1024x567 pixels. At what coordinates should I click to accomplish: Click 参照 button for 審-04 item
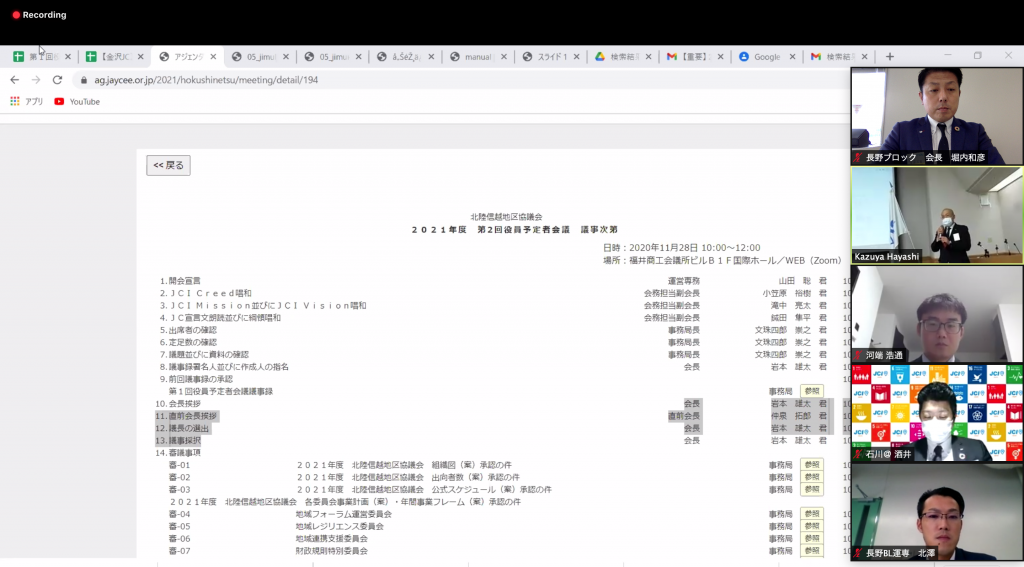[811, 514]
